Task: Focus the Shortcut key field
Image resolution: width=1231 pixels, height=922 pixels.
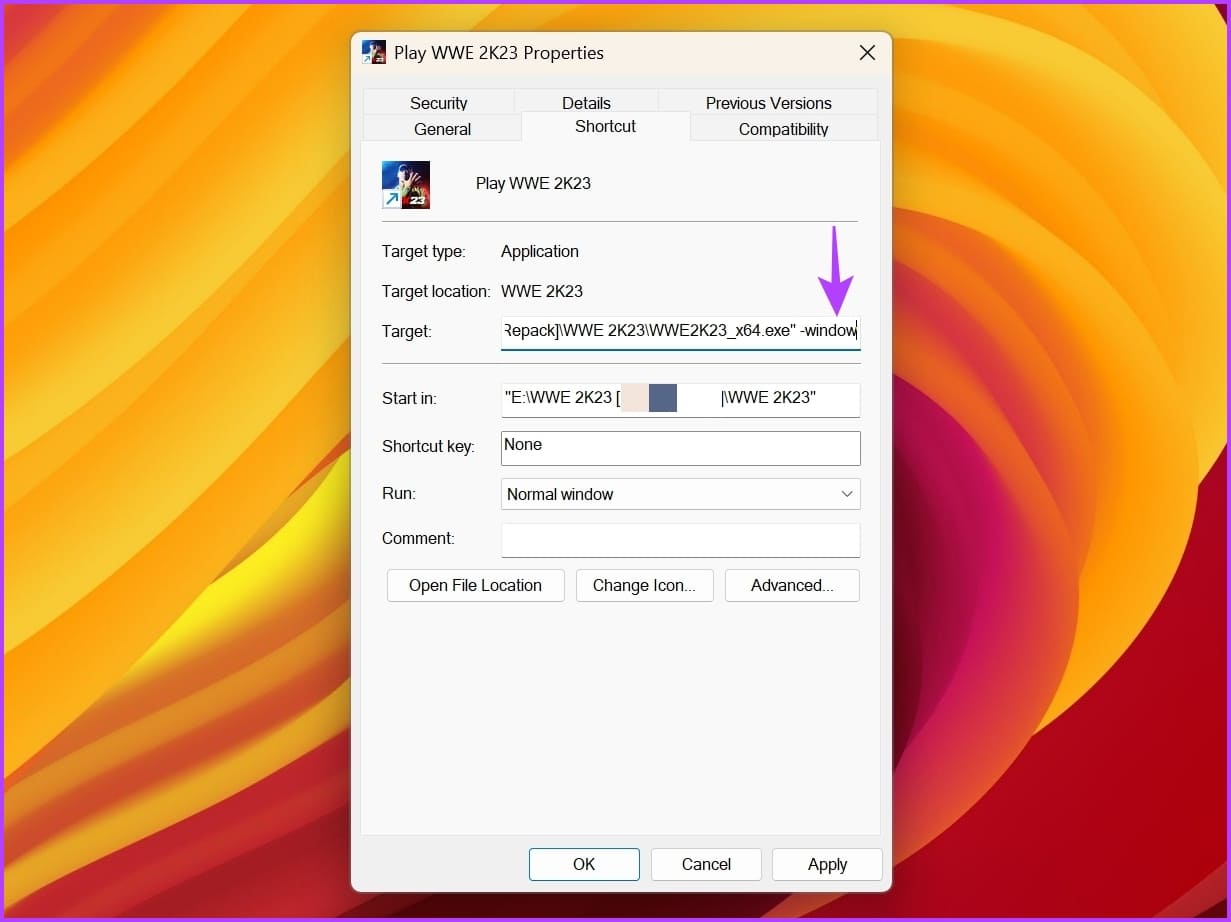Action: coord(680,447)
